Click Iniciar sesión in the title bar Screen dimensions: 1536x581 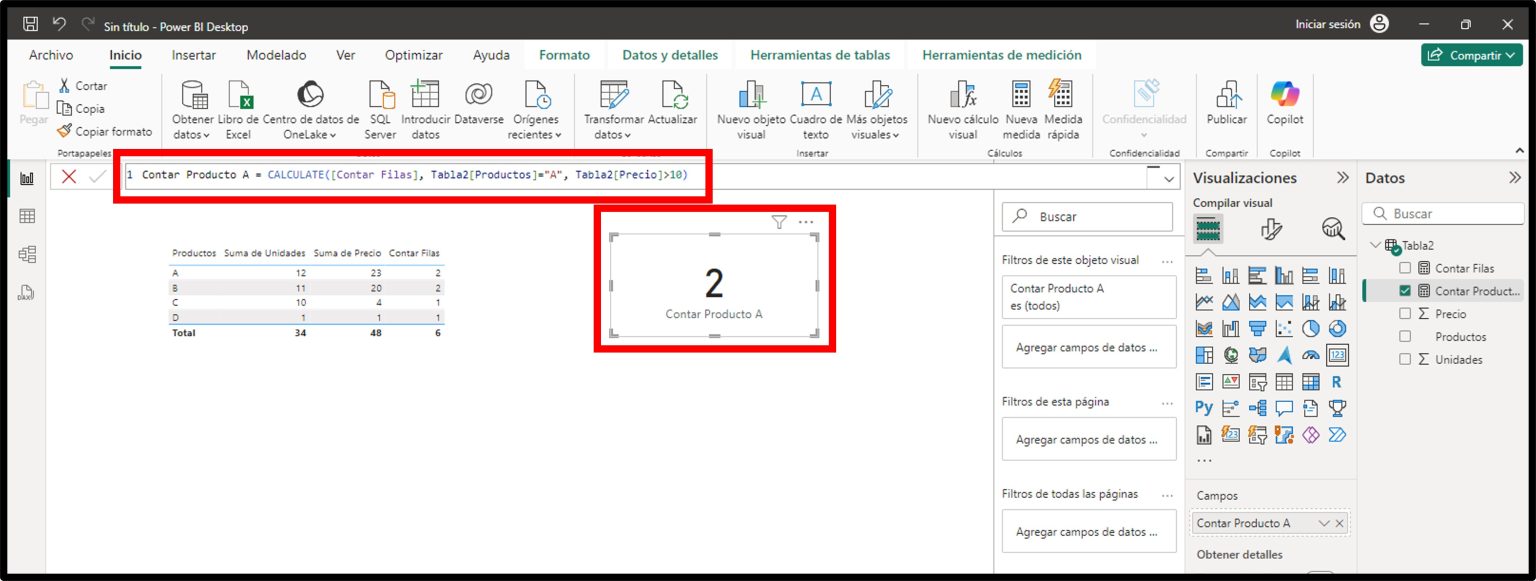[x=1330, y=22]
